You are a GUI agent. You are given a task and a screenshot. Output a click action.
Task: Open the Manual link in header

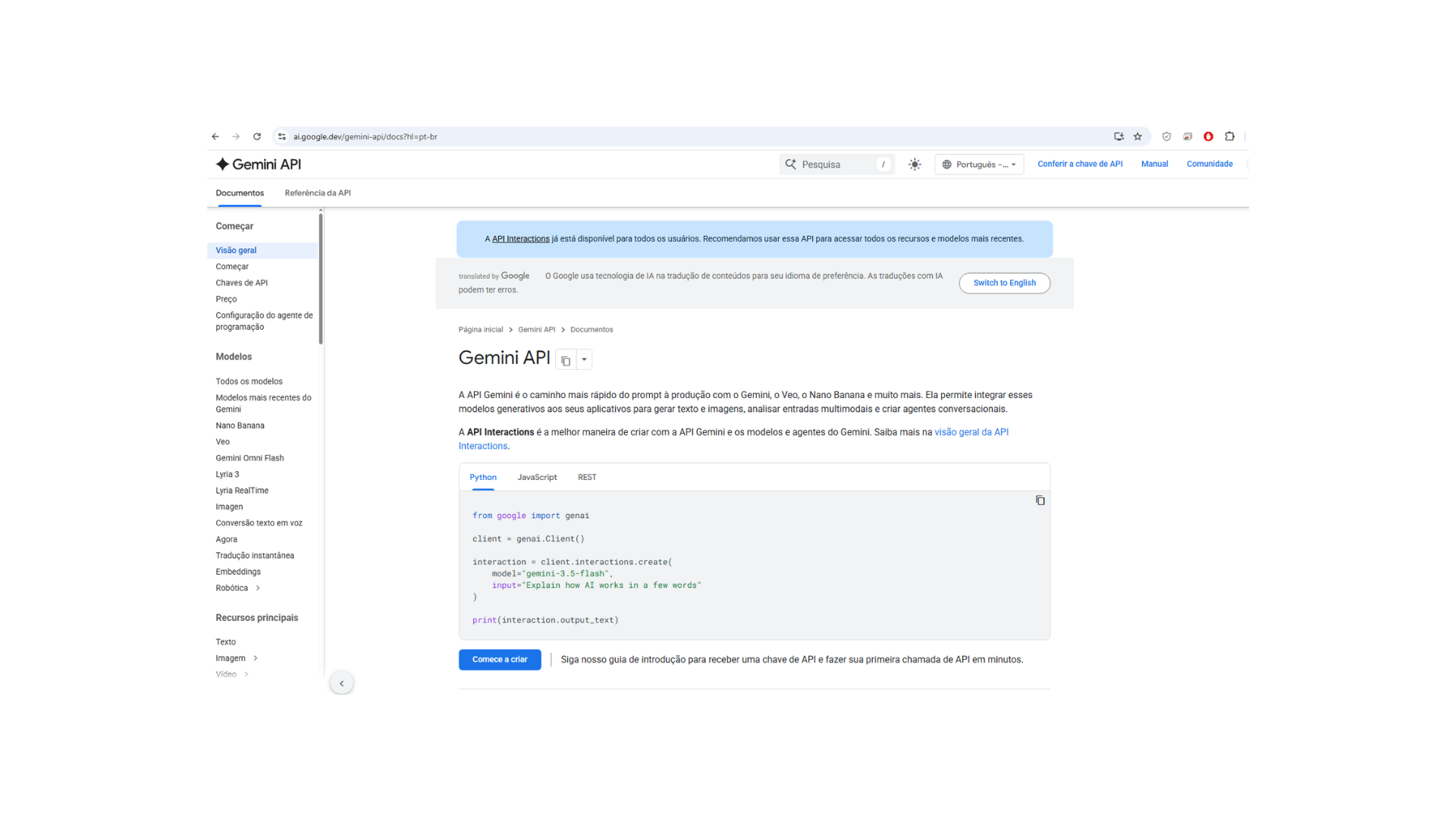[x=1155, y=164]
